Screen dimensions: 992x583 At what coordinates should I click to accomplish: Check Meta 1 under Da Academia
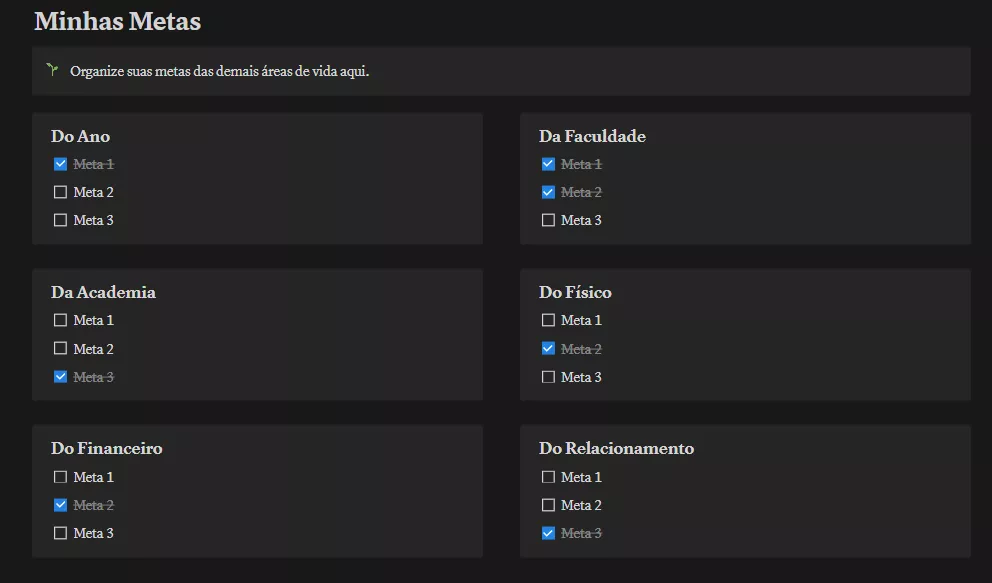[x=60, y=320]
